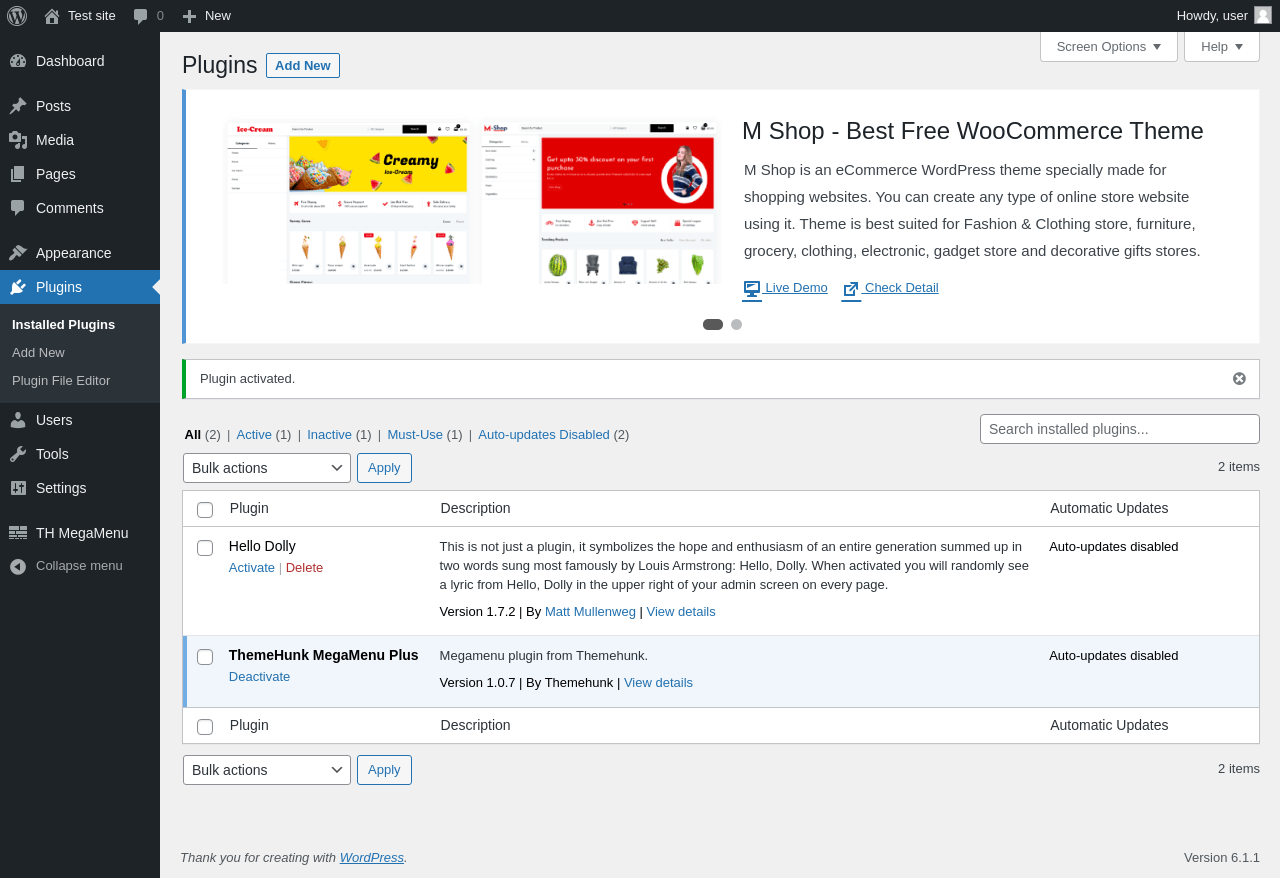Toggle select-all checkbox in table footer
Image resolution: width=1280 pixels, height=878 pixels.
pos(205,727)
